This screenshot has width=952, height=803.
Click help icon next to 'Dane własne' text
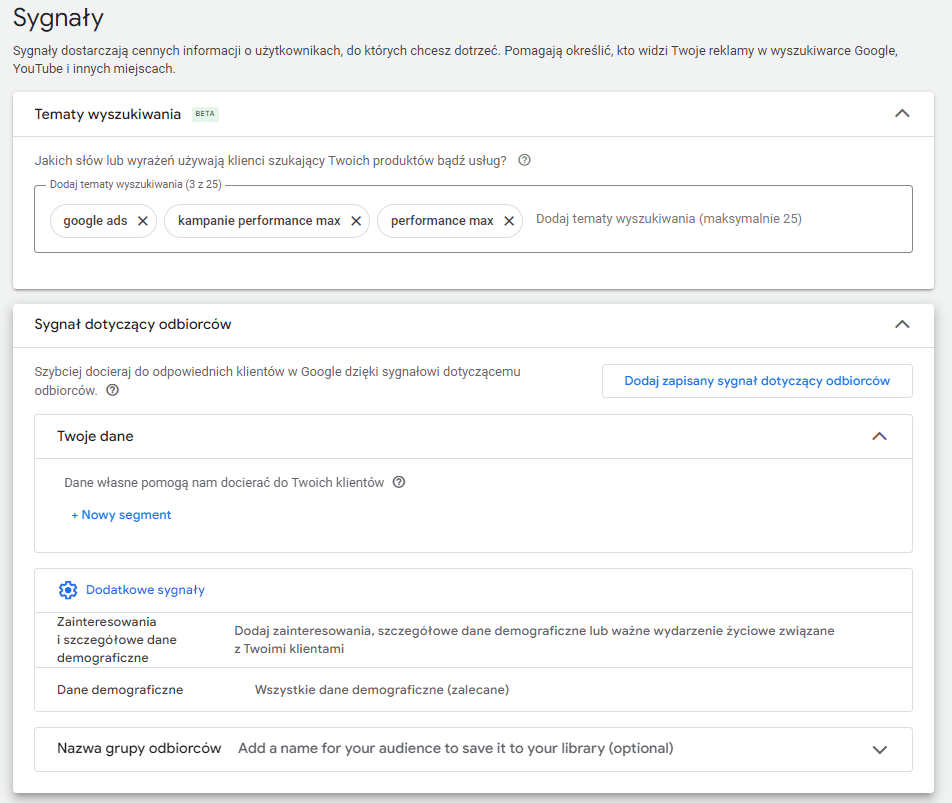click(399, 482)
